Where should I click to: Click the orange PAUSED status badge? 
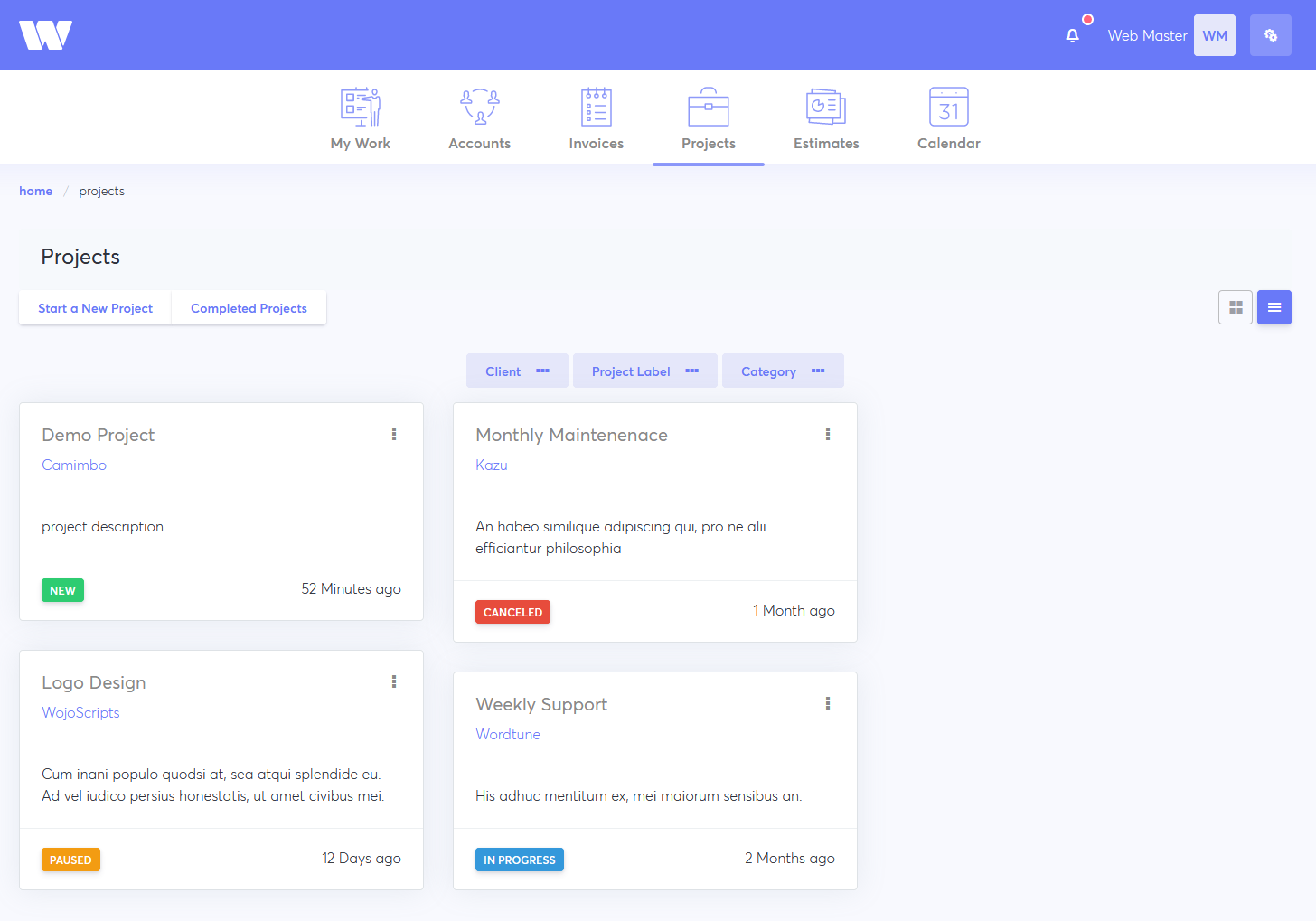[70, 860]
